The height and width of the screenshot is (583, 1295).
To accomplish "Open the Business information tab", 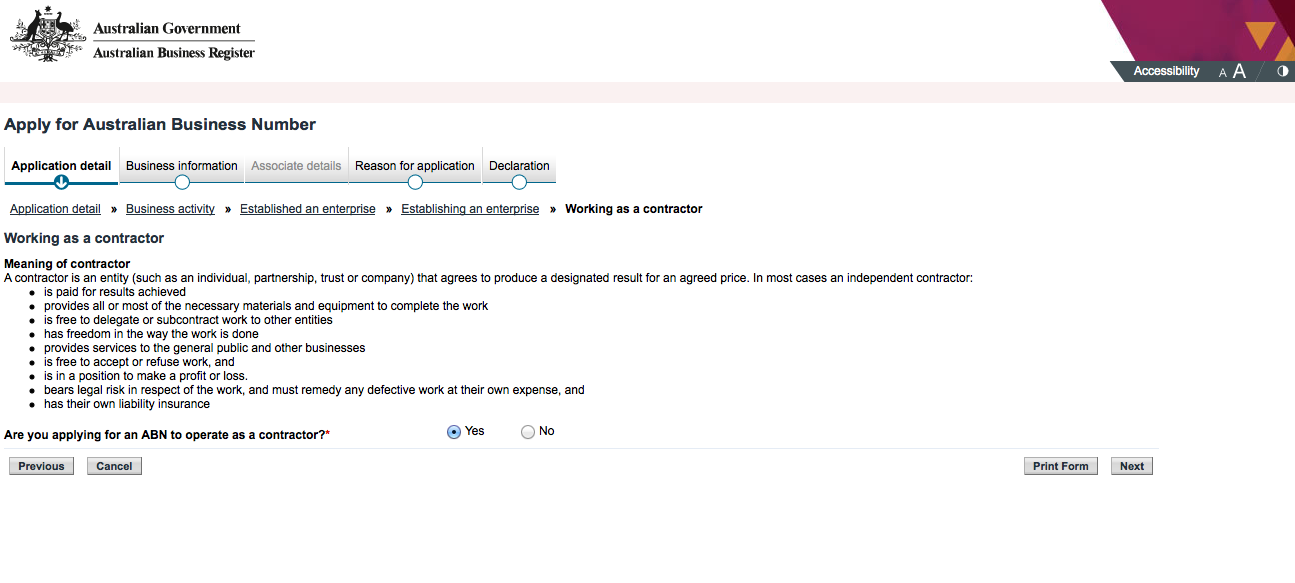I will (182, 166).
